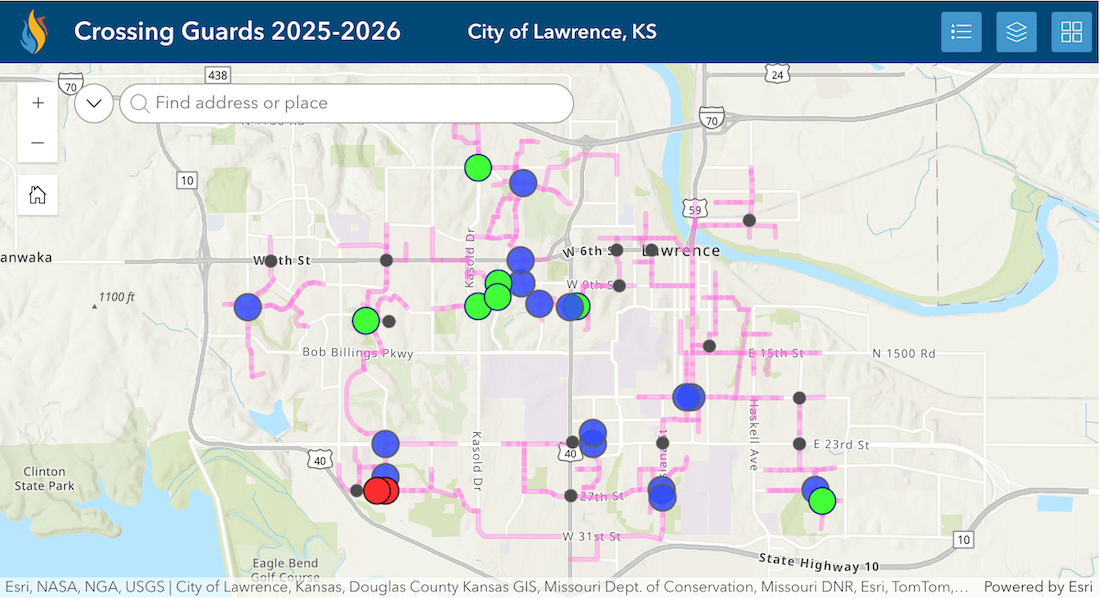Click the Esri attribution text at bottom left
This screenshot has height=598, width=1100.
coord(20,587)
